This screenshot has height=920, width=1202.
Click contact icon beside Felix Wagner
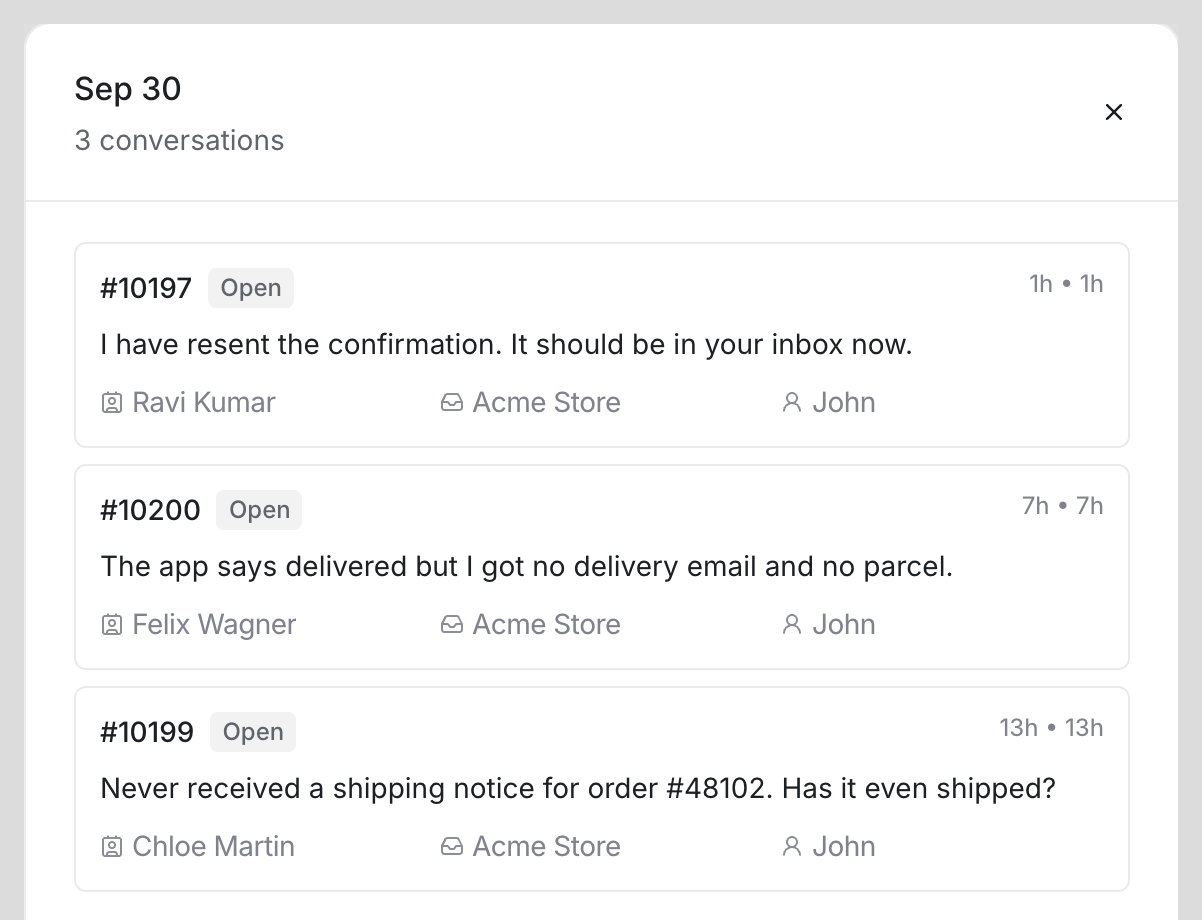(x=112, y=625)
